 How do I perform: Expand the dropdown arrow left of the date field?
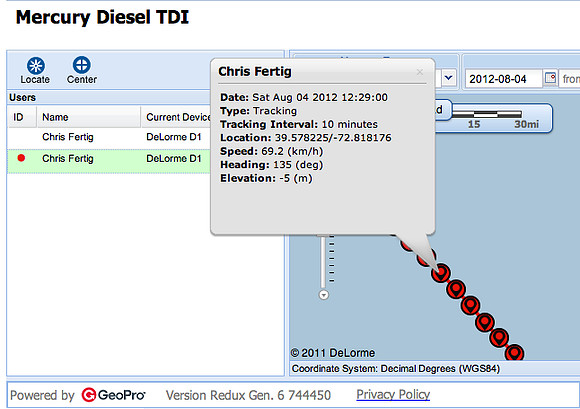coord(449,78)
